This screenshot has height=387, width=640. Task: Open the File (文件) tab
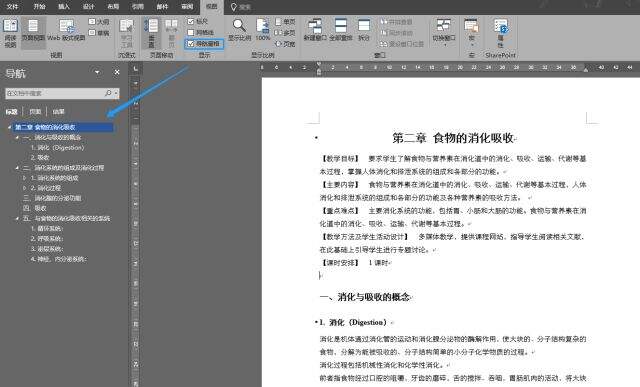(12, 7)
